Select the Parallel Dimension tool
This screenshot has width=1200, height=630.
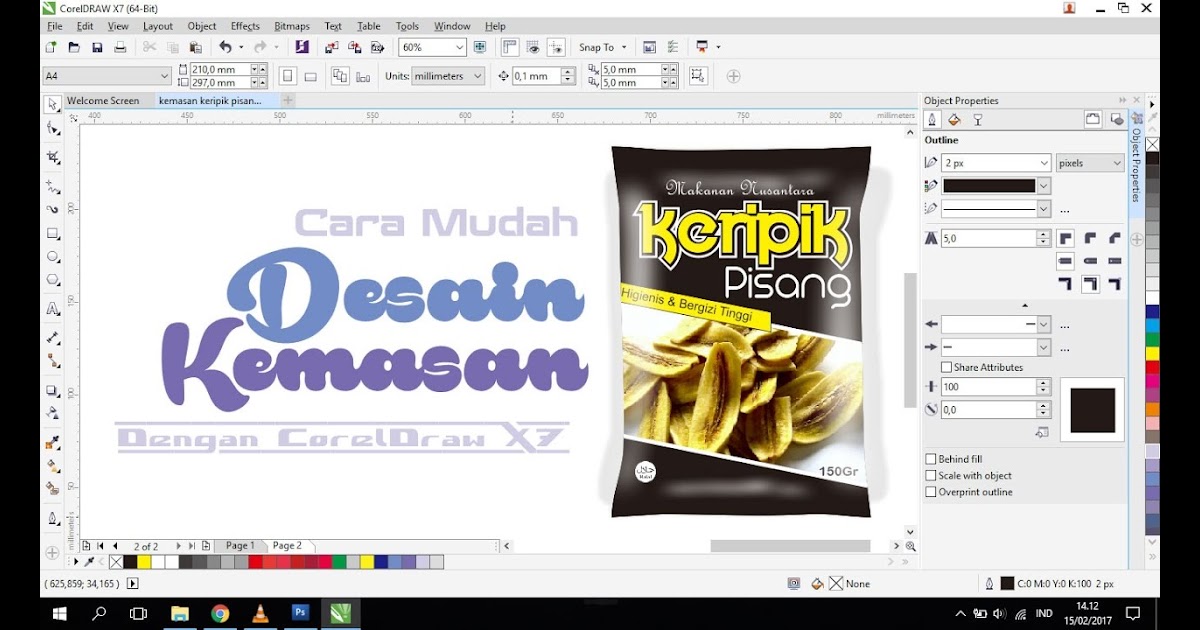coord(53,339)
